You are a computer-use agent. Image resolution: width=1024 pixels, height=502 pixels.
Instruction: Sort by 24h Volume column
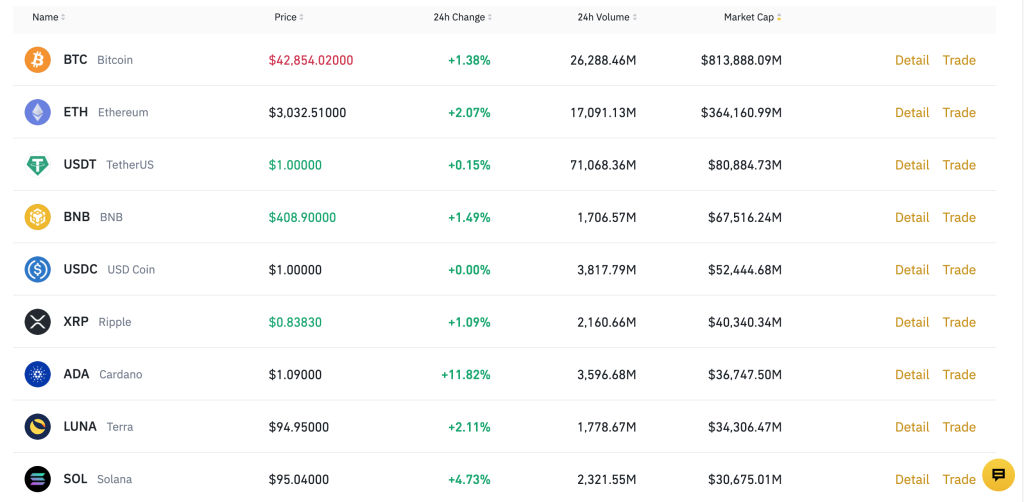pyautogui.click(x=606, y=17)
